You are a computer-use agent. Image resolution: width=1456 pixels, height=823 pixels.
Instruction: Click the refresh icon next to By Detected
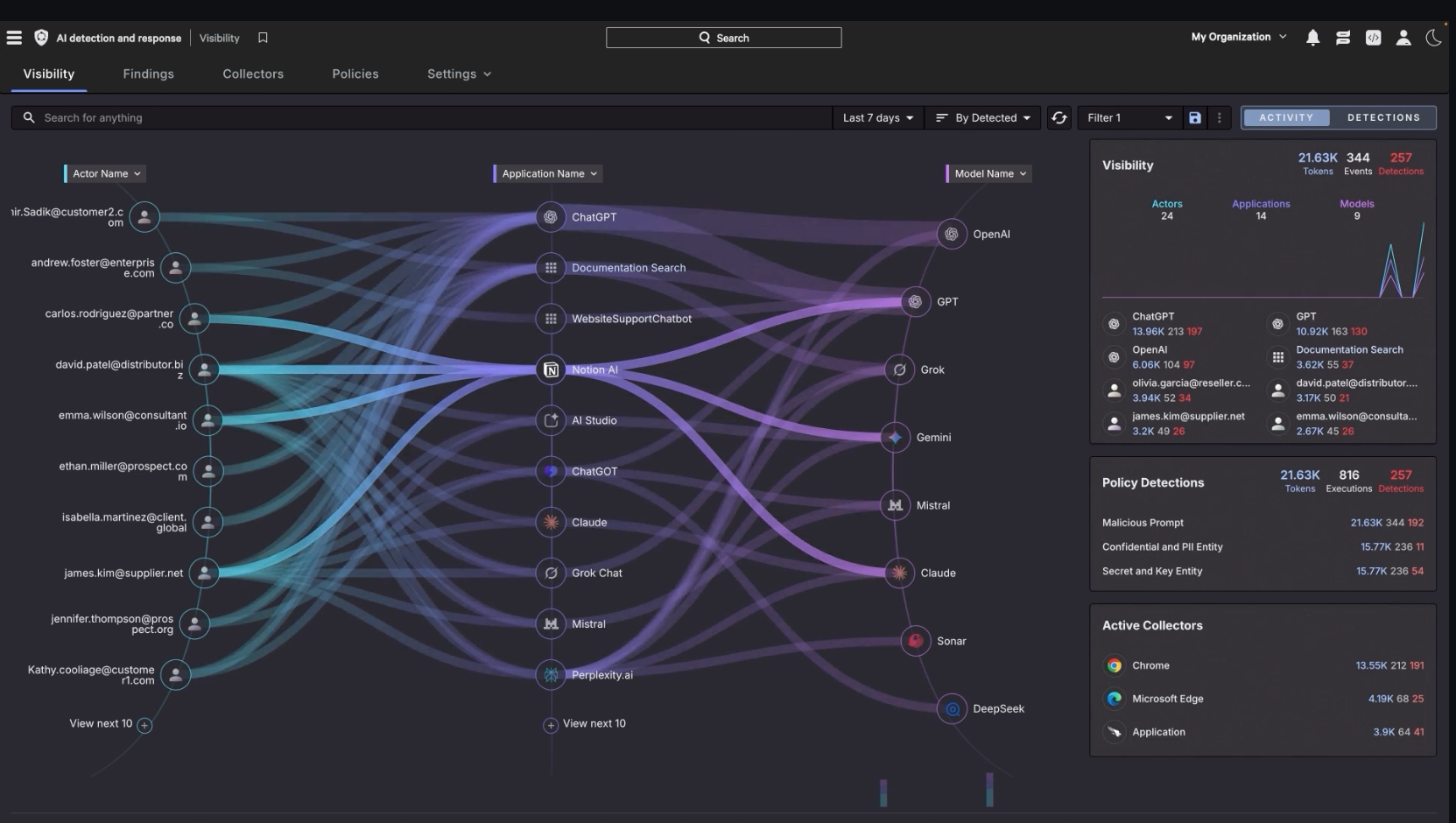coord(1059,118)
